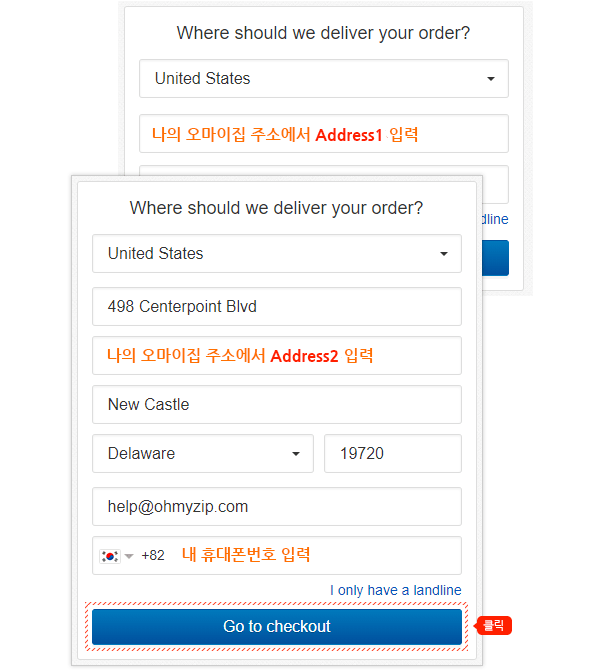
Task: Open the Delaware state dropdown
Action: pyautogui.click(x=203, y=454)
